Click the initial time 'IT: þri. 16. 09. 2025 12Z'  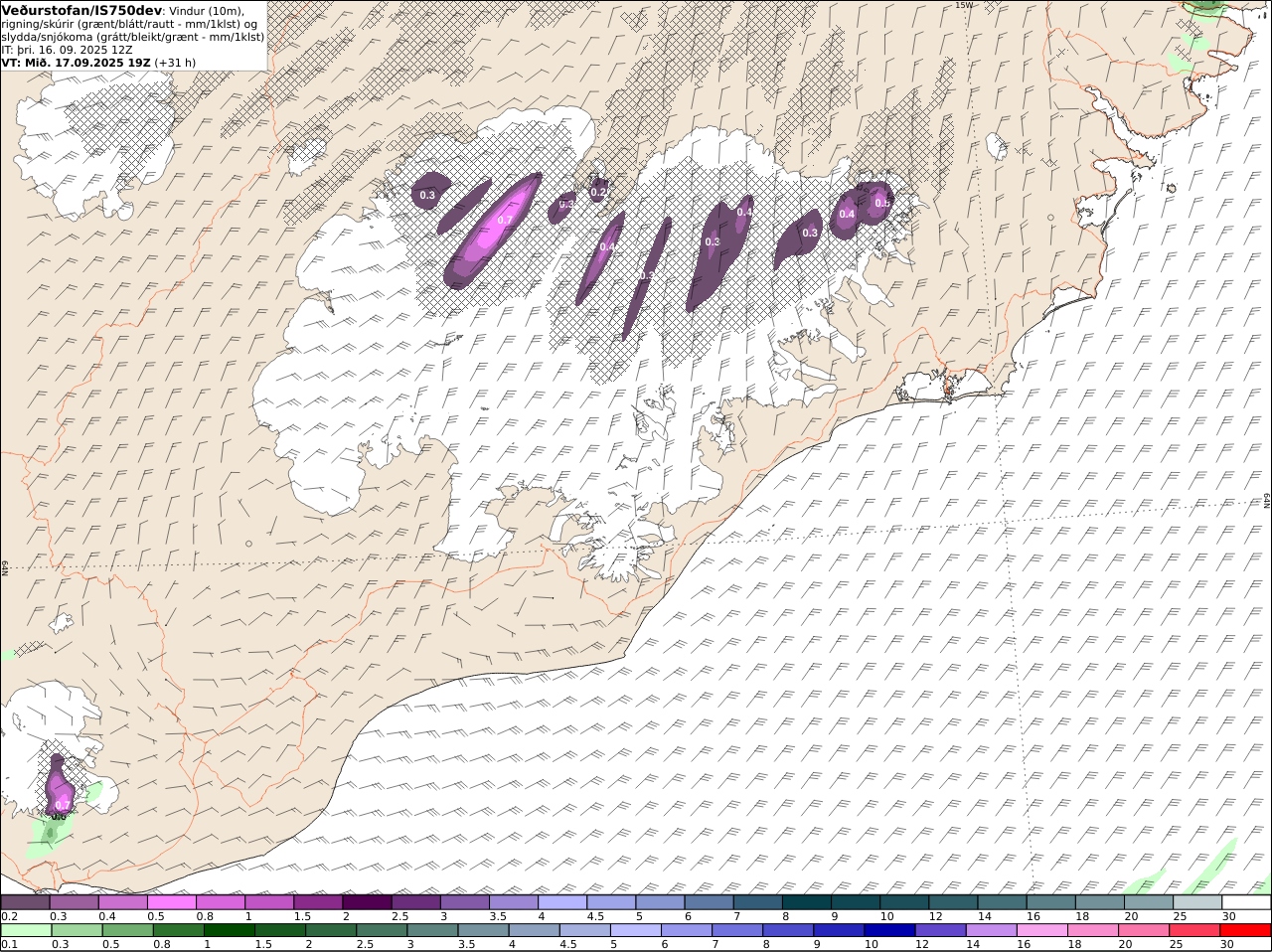pyautogui.click(x=68, y=49)
